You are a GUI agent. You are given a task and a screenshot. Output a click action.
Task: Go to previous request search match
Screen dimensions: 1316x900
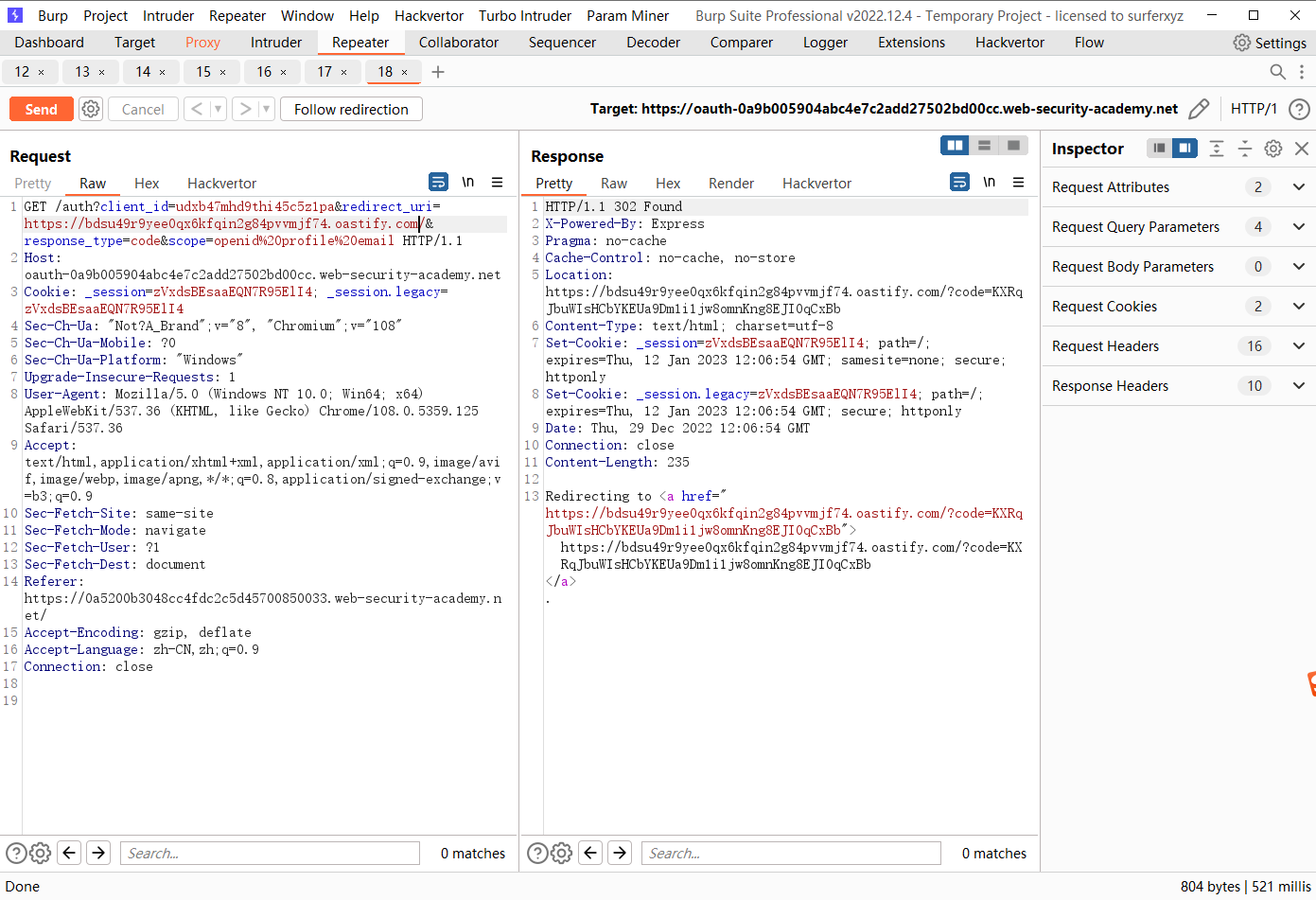tap(69, 853)
